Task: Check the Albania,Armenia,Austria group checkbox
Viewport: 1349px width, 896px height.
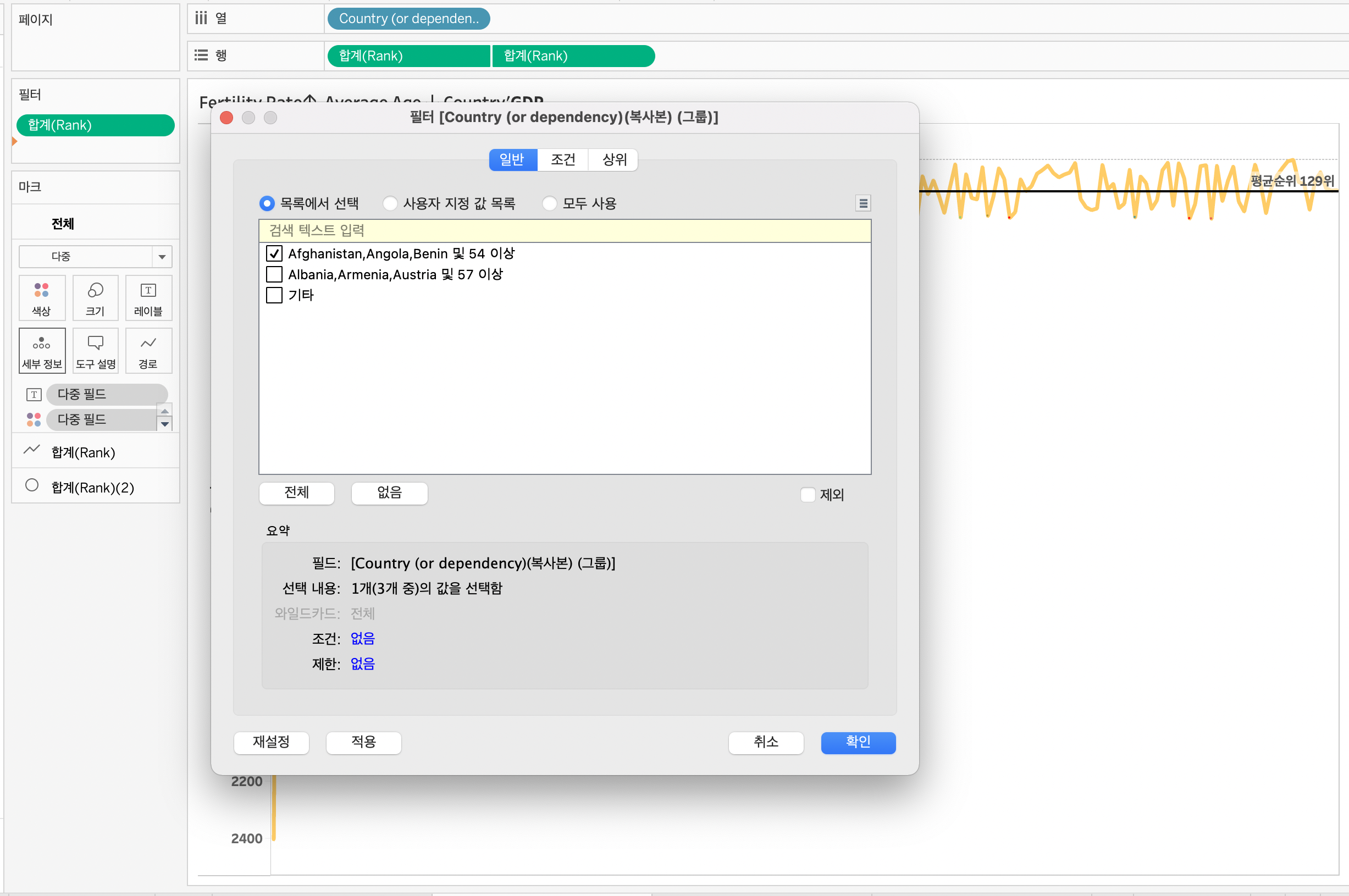Action: click(x=274, y=274)
